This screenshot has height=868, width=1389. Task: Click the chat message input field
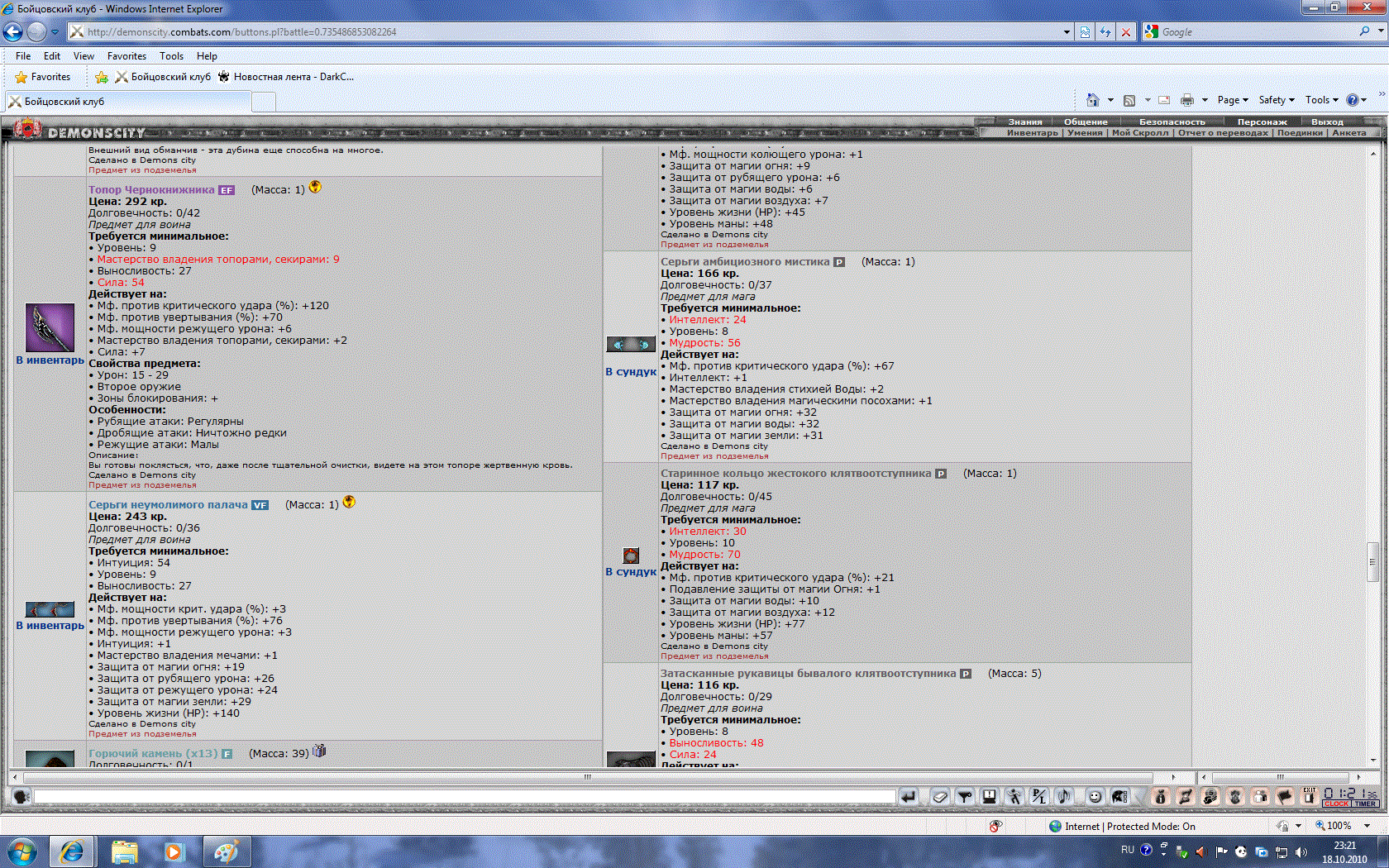pos(465,796)
